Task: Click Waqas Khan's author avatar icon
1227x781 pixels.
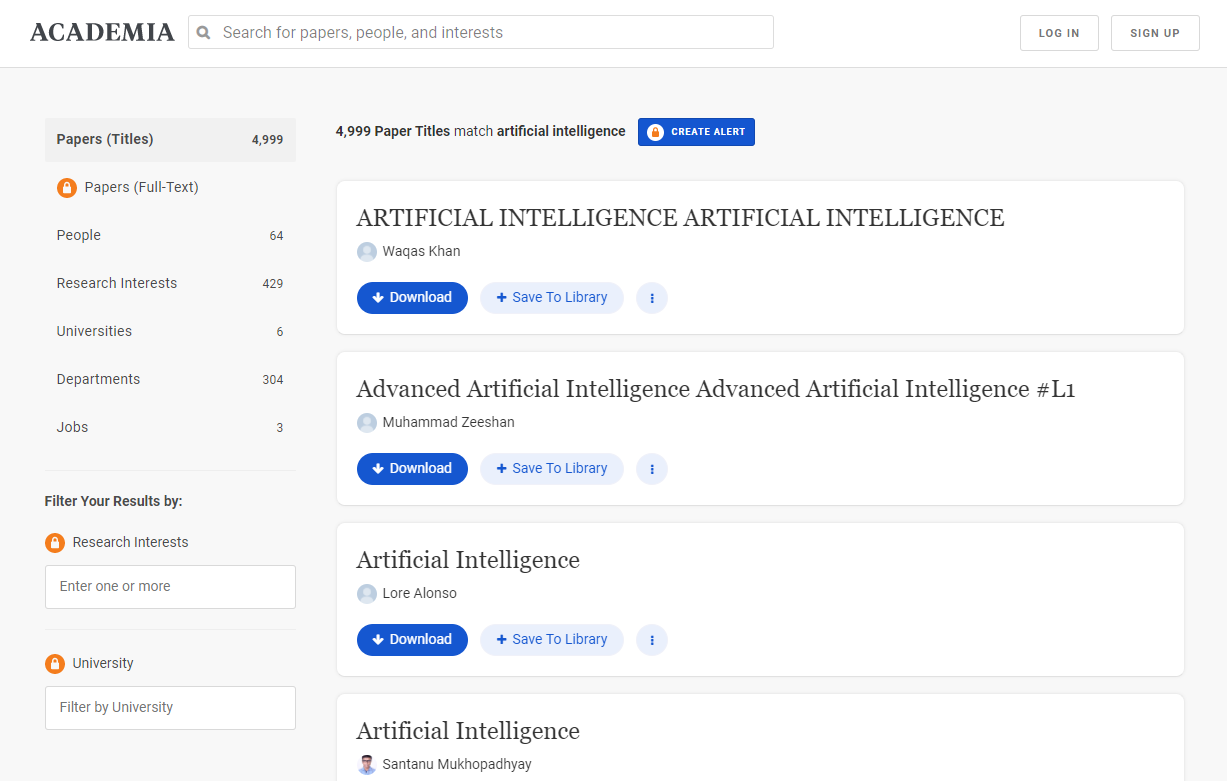Action: (x=367, y=252)
